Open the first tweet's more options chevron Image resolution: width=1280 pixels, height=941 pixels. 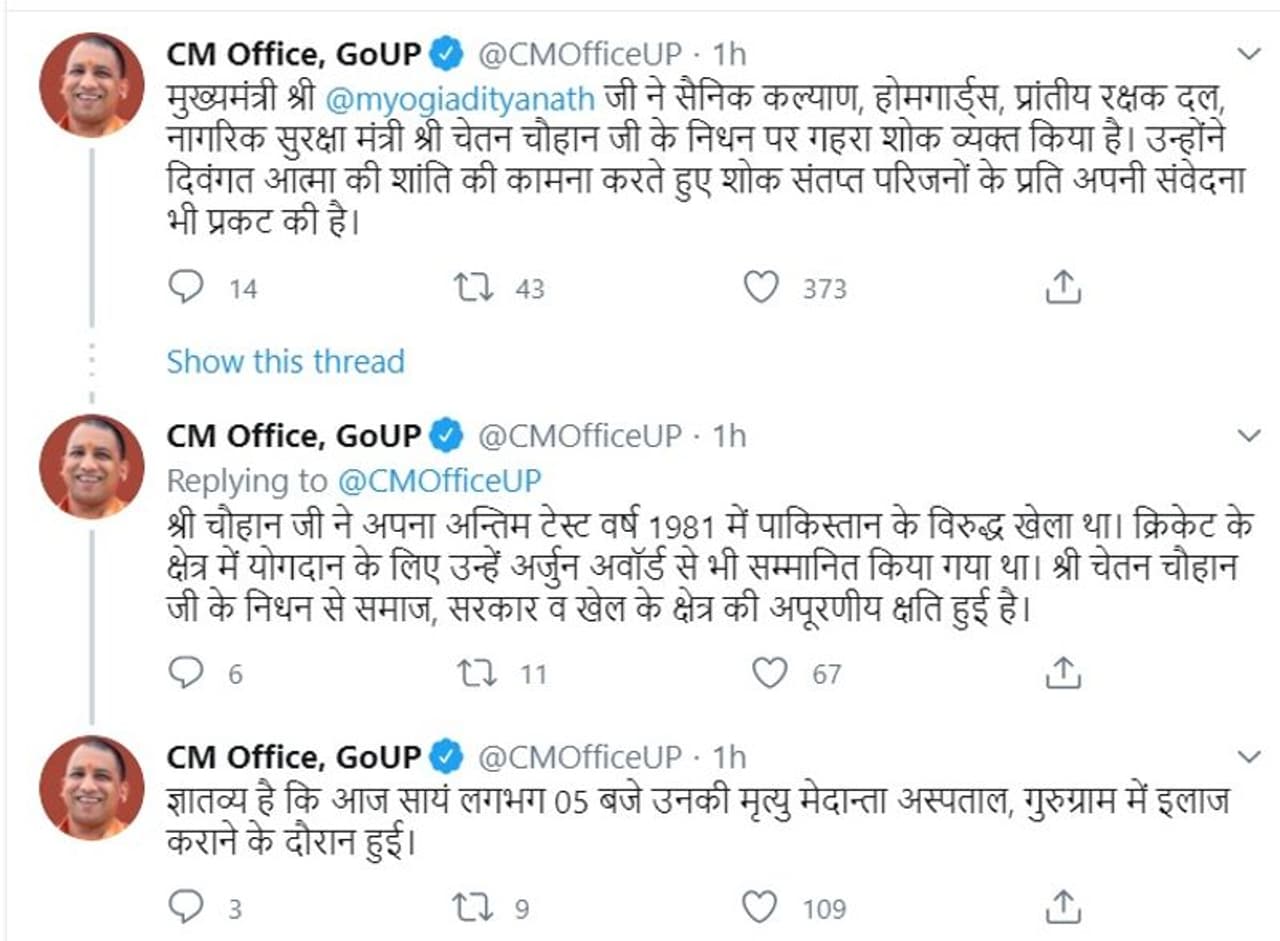(x=1249, y=53)
